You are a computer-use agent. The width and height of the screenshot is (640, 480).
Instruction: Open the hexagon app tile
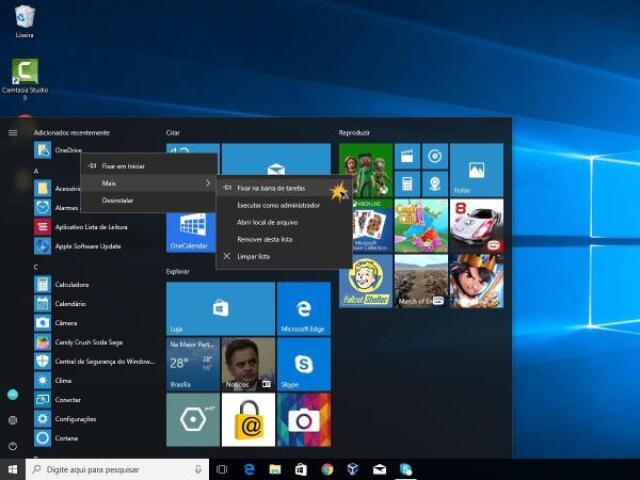pos(193,420)
